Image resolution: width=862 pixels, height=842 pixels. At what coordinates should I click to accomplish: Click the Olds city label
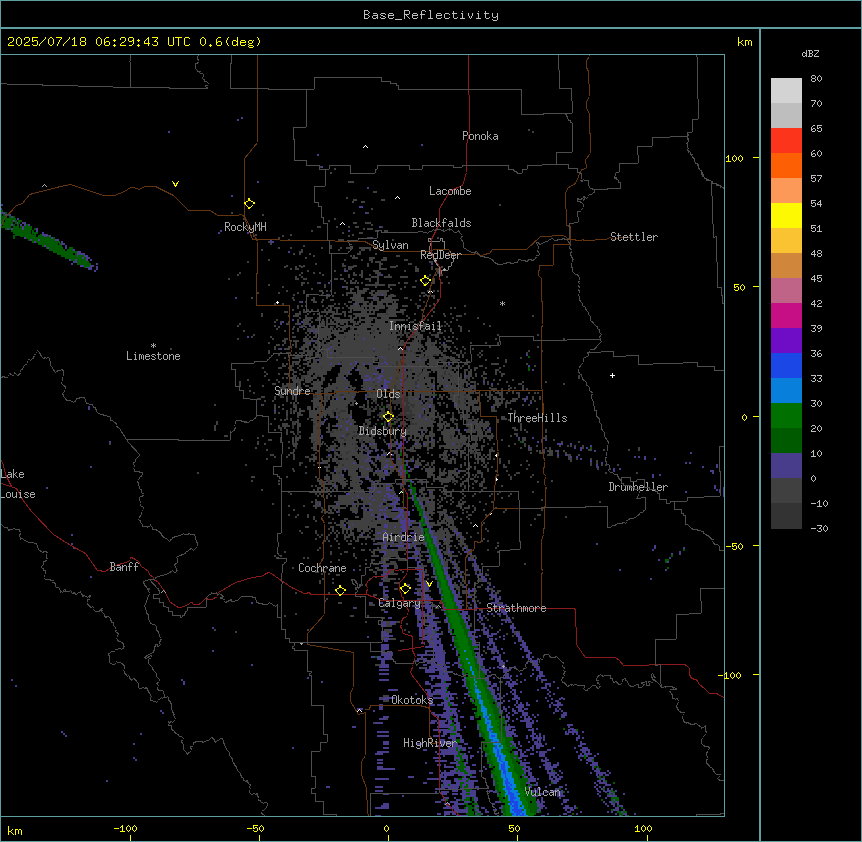coord(388,394)
